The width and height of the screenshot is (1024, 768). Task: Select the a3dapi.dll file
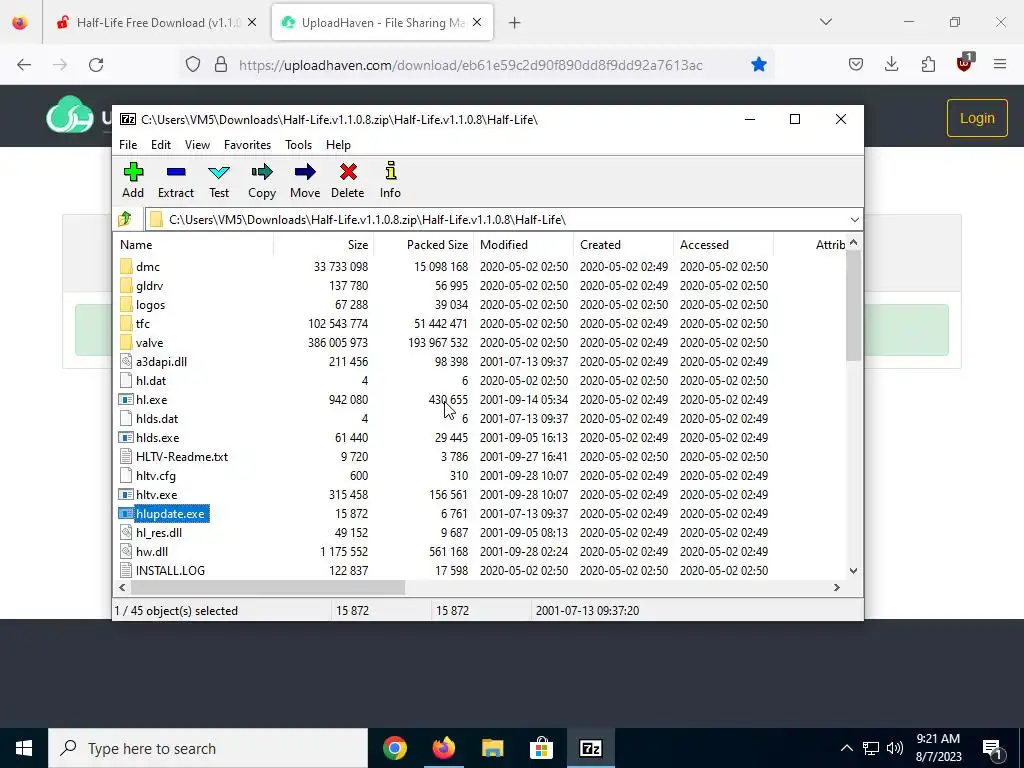pyautogui.click(x=161, y=361)
